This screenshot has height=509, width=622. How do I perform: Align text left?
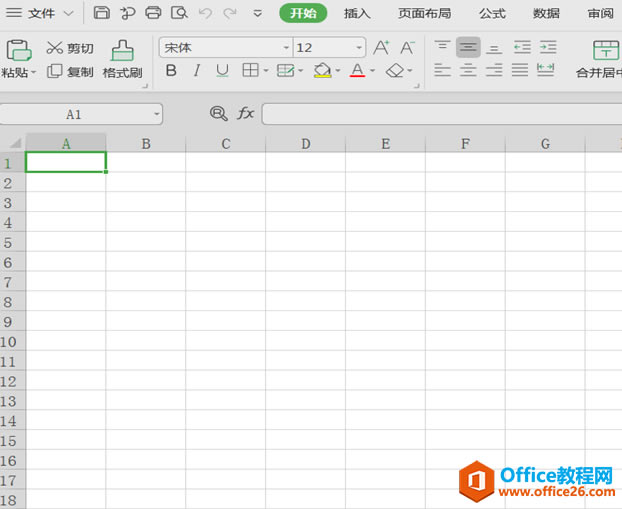(442, 70)
